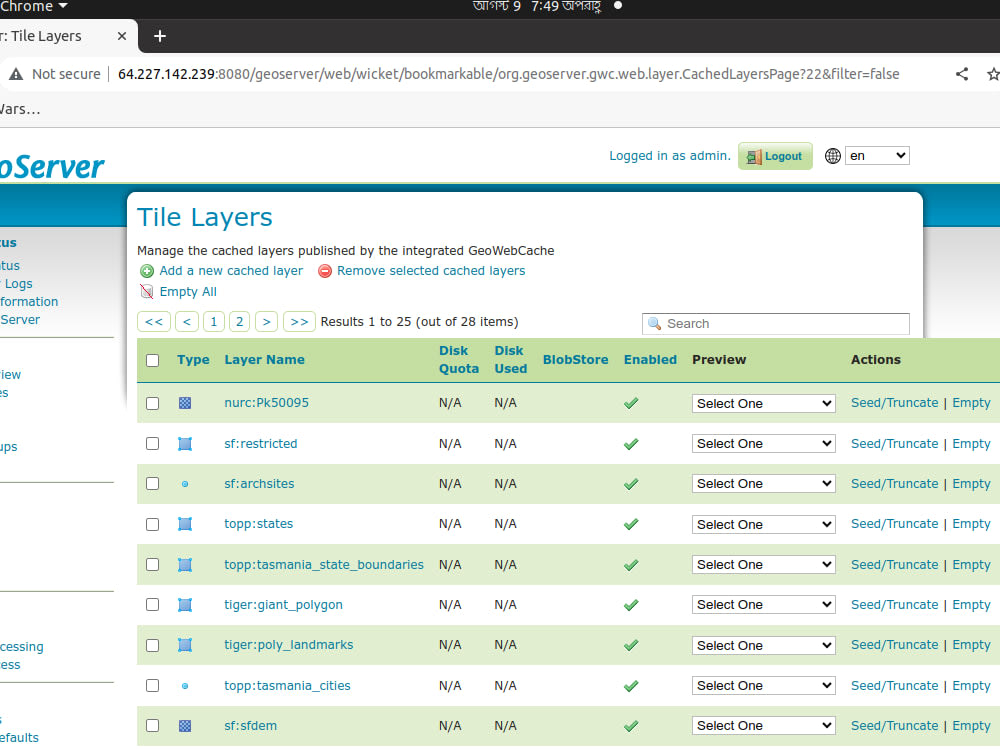Click the share icon in address bar
Viewport: 1000px width, 750px height.
point(962,74)
